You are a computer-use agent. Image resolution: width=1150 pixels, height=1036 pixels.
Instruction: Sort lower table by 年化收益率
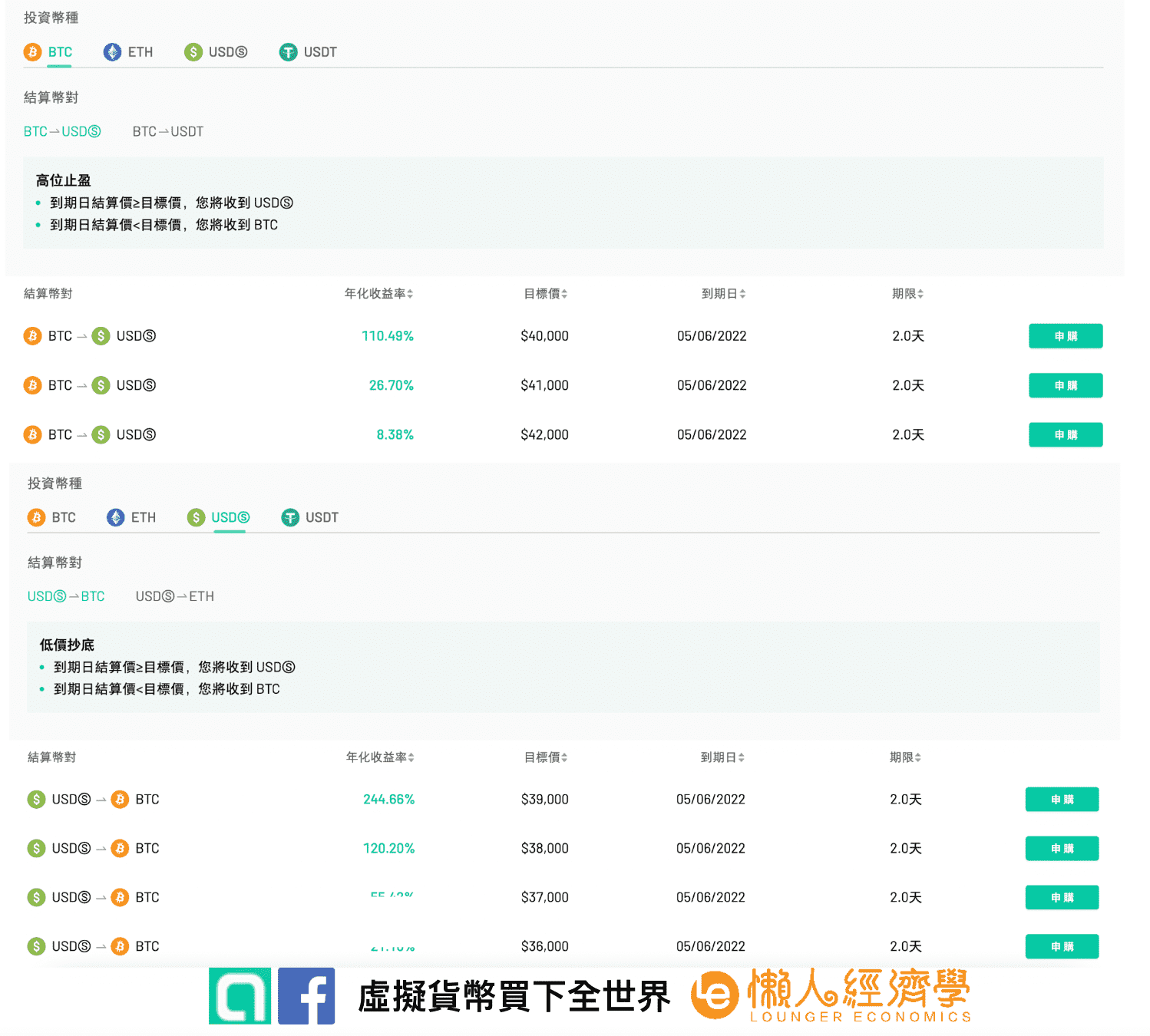380,757
